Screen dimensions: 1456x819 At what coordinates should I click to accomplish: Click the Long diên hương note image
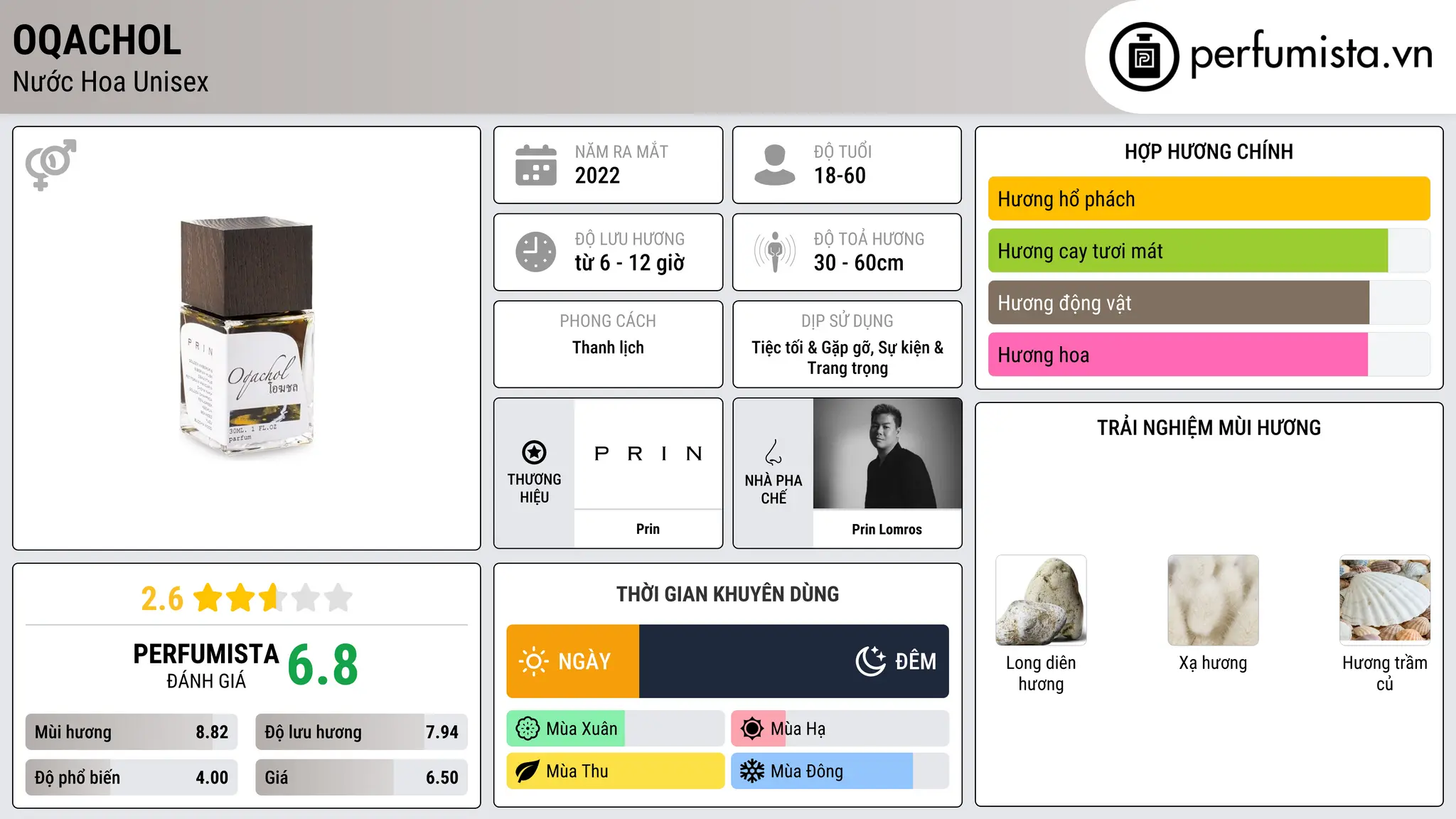point(1041,600)
